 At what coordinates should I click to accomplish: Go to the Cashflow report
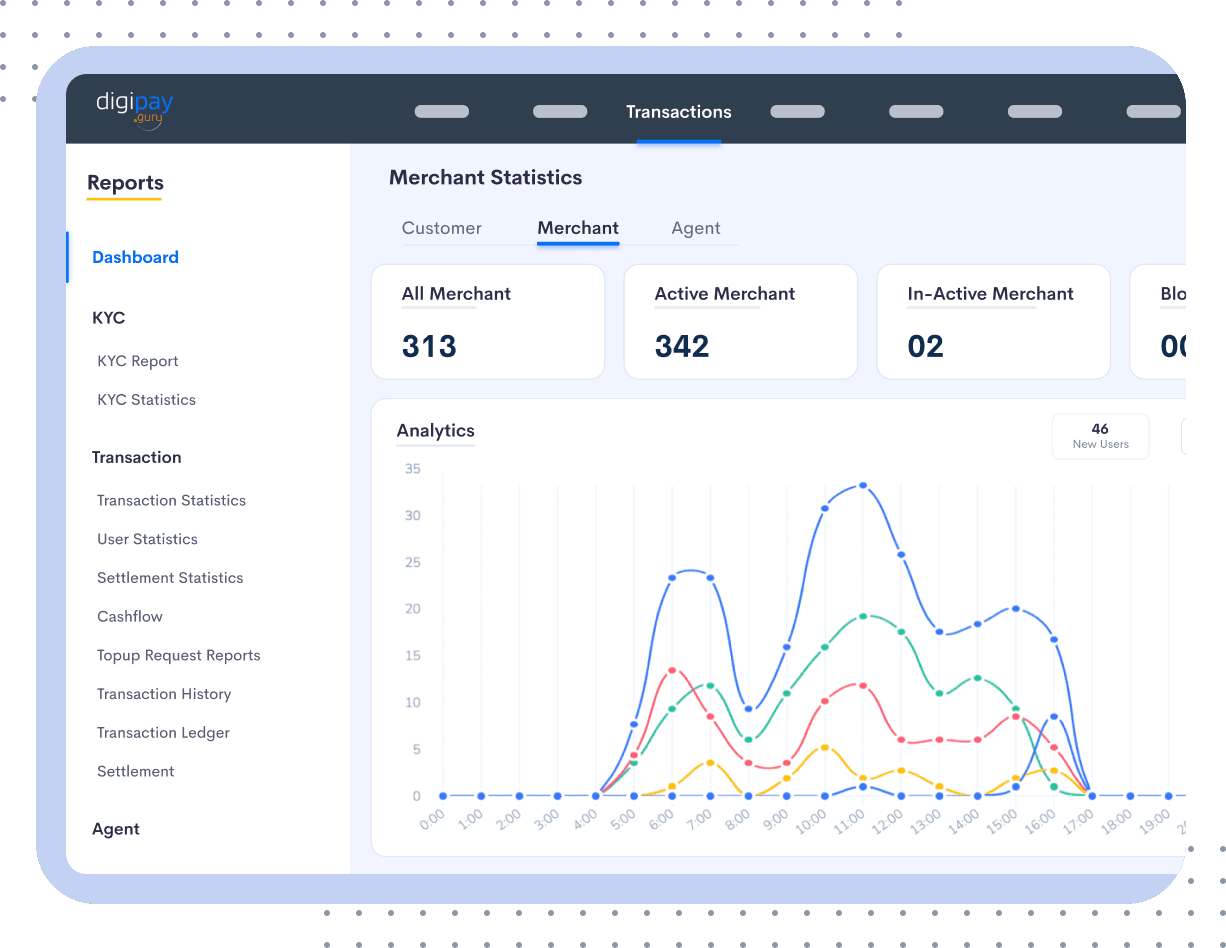(130, 617)
